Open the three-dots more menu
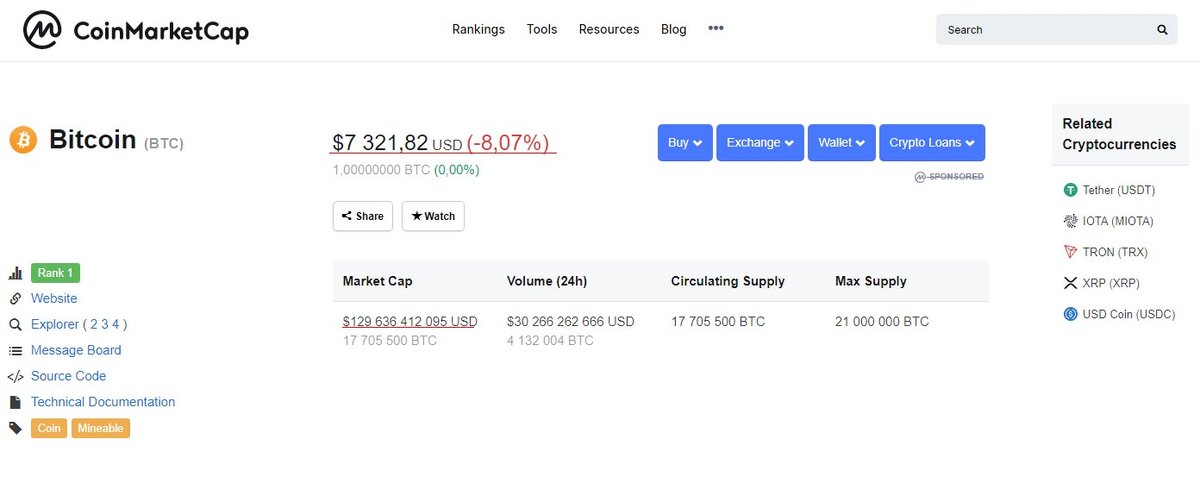 click(x=716, y=29)
